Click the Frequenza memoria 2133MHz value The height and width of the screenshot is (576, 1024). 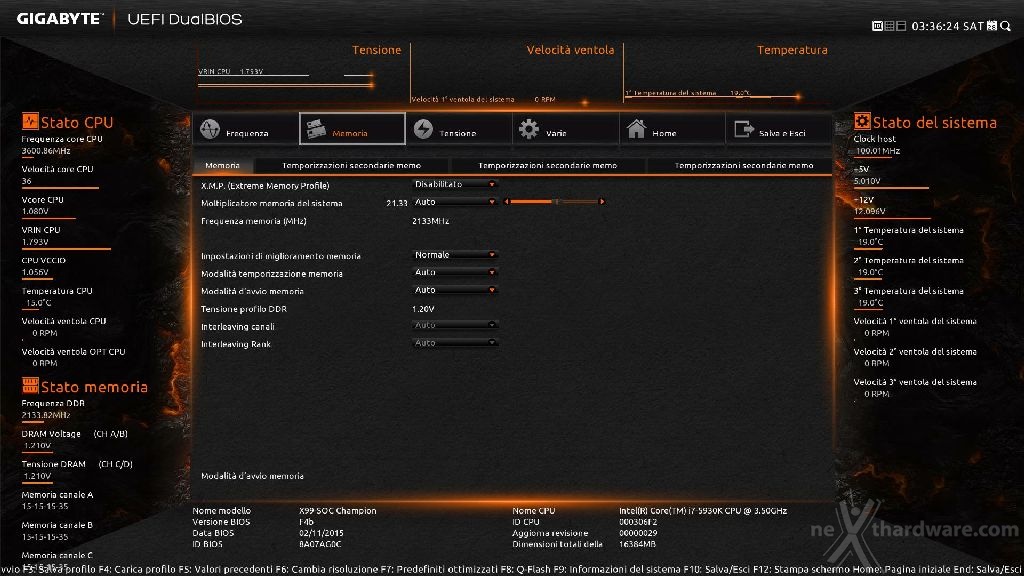430,221
